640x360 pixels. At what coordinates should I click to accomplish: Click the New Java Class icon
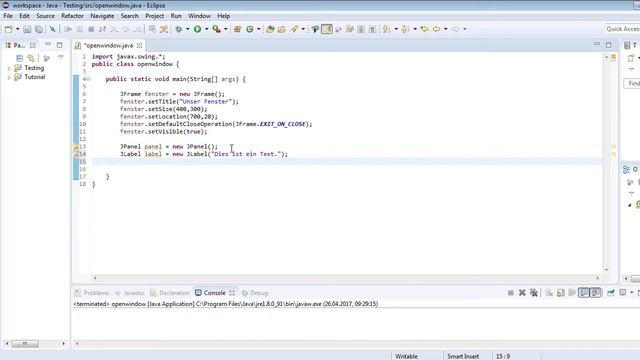[249, 29]
